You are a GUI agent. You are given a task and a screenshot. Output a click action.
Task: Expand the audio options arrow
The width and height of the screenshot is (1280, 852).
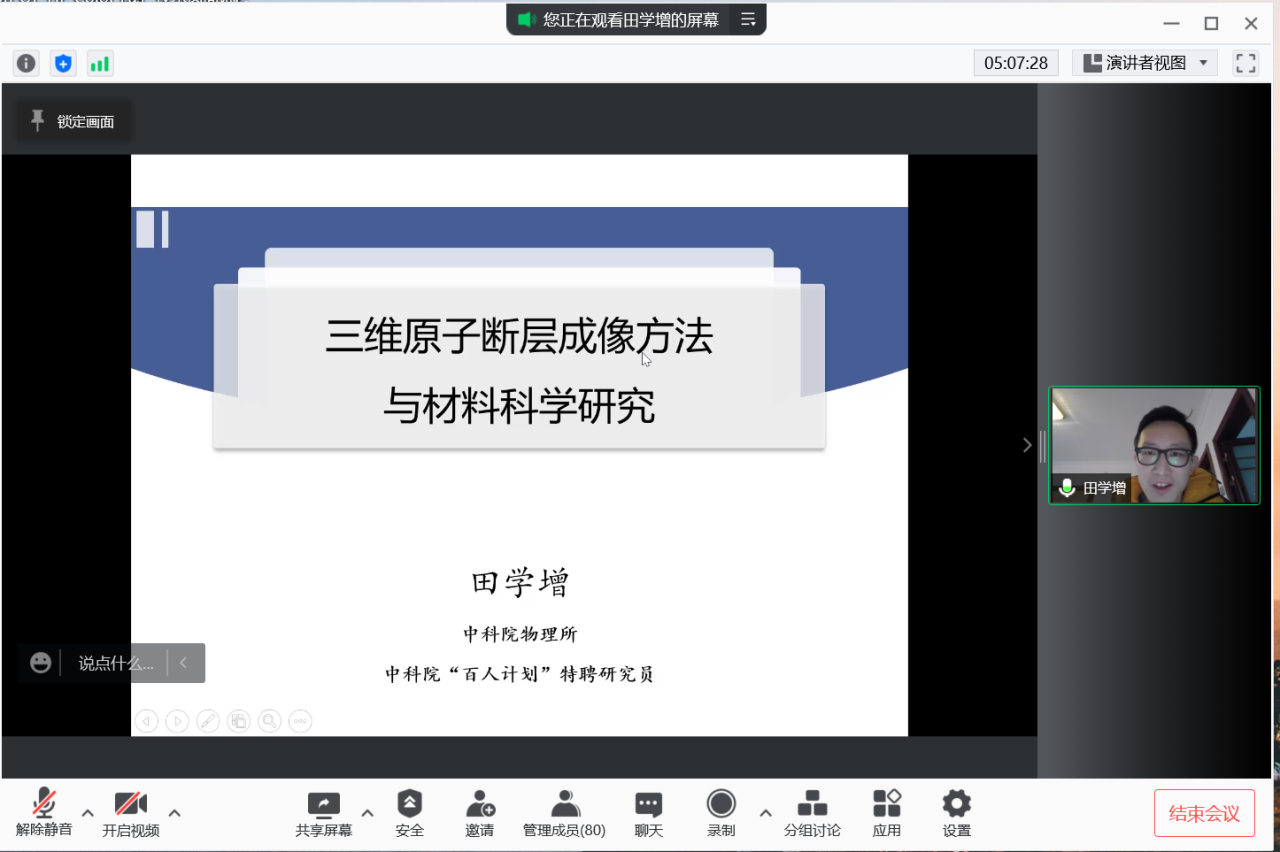pyautogui.click(x=88, y=813)
